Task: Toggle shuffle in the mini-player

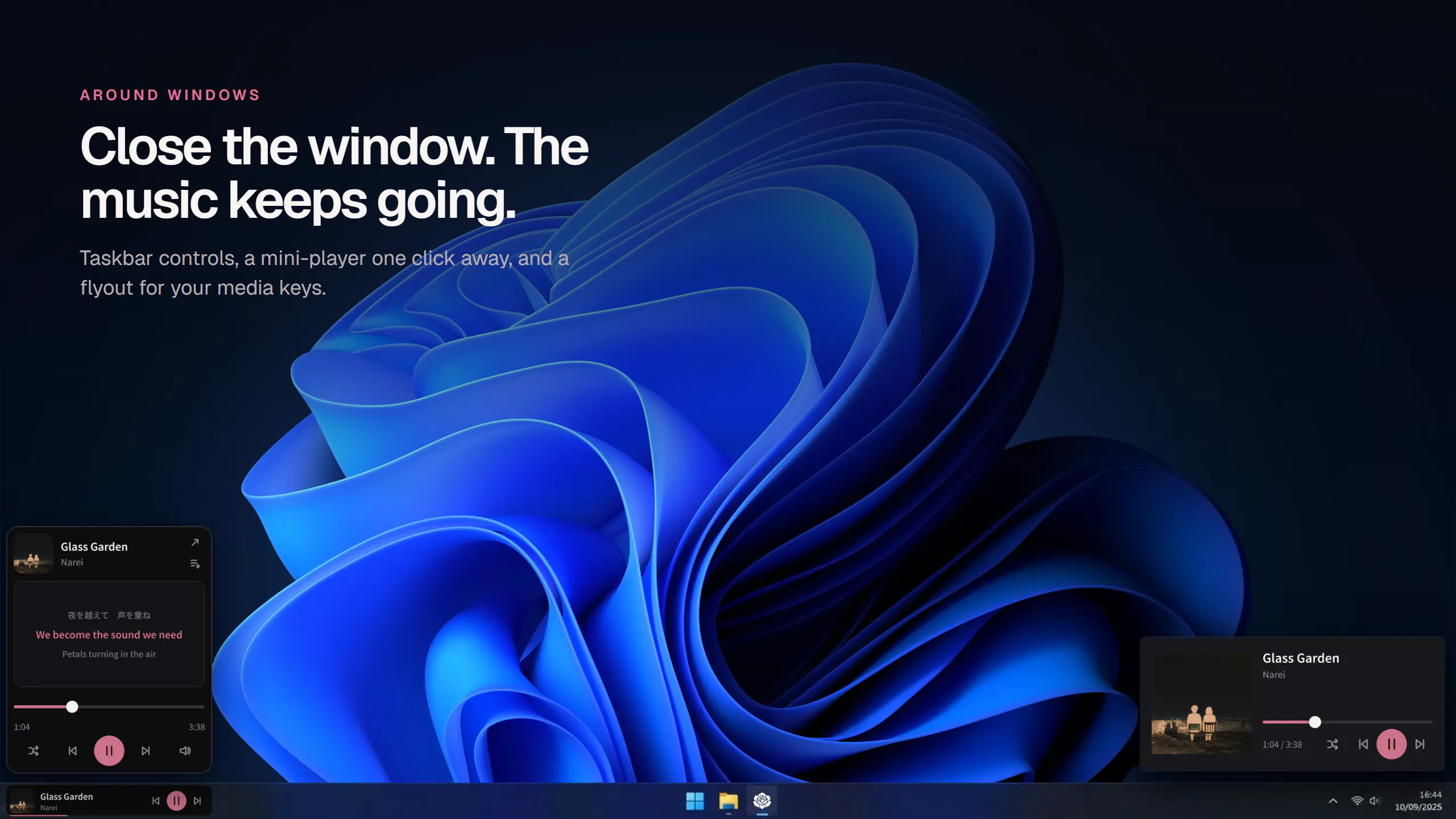Action: tap(34, 751)
